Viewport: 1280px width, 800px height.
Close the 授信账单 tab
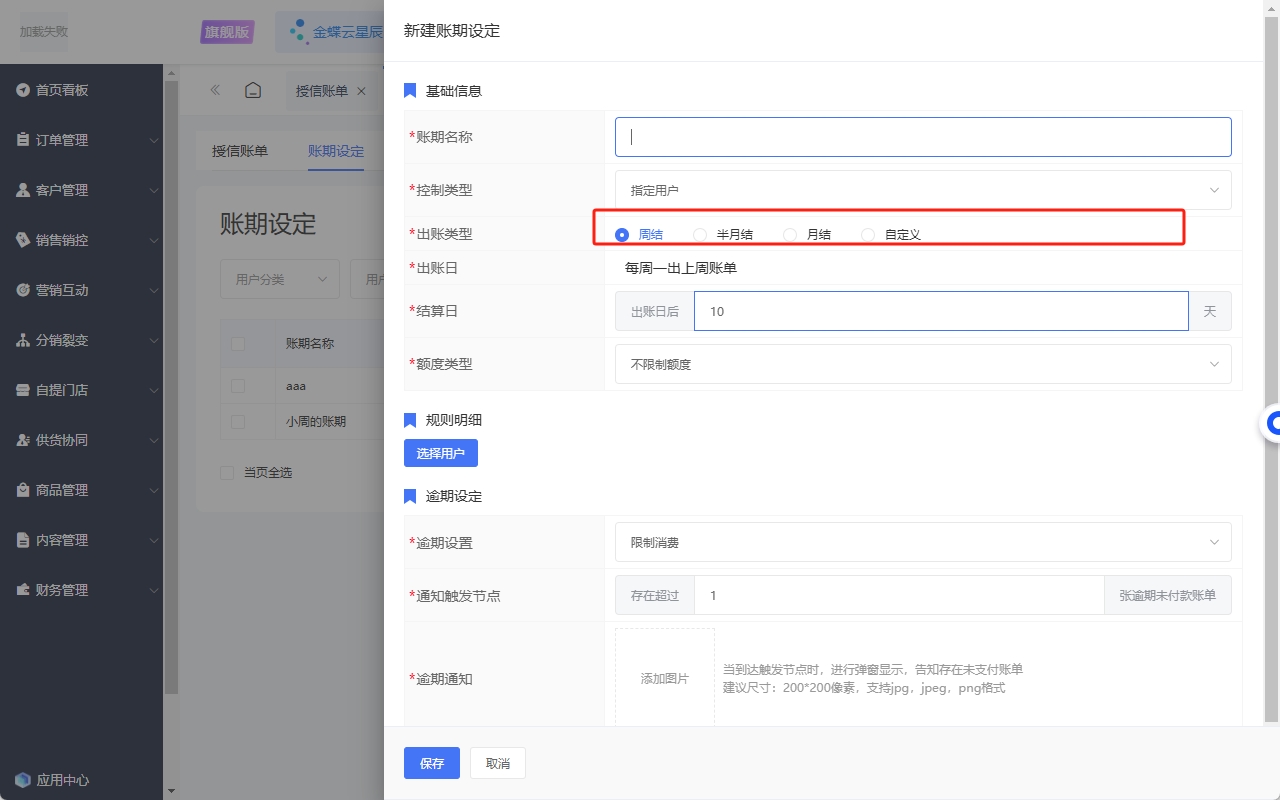(361, 91)
